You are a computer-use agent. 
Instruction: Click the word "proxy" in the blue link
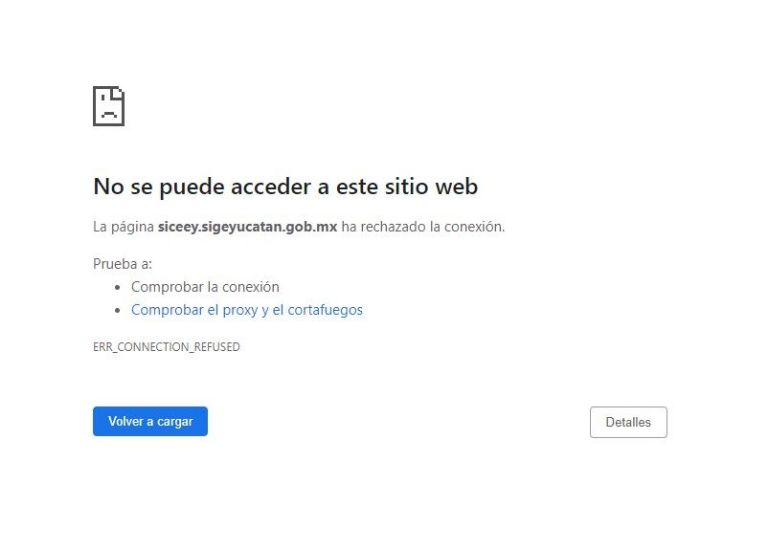pos(239,310)
